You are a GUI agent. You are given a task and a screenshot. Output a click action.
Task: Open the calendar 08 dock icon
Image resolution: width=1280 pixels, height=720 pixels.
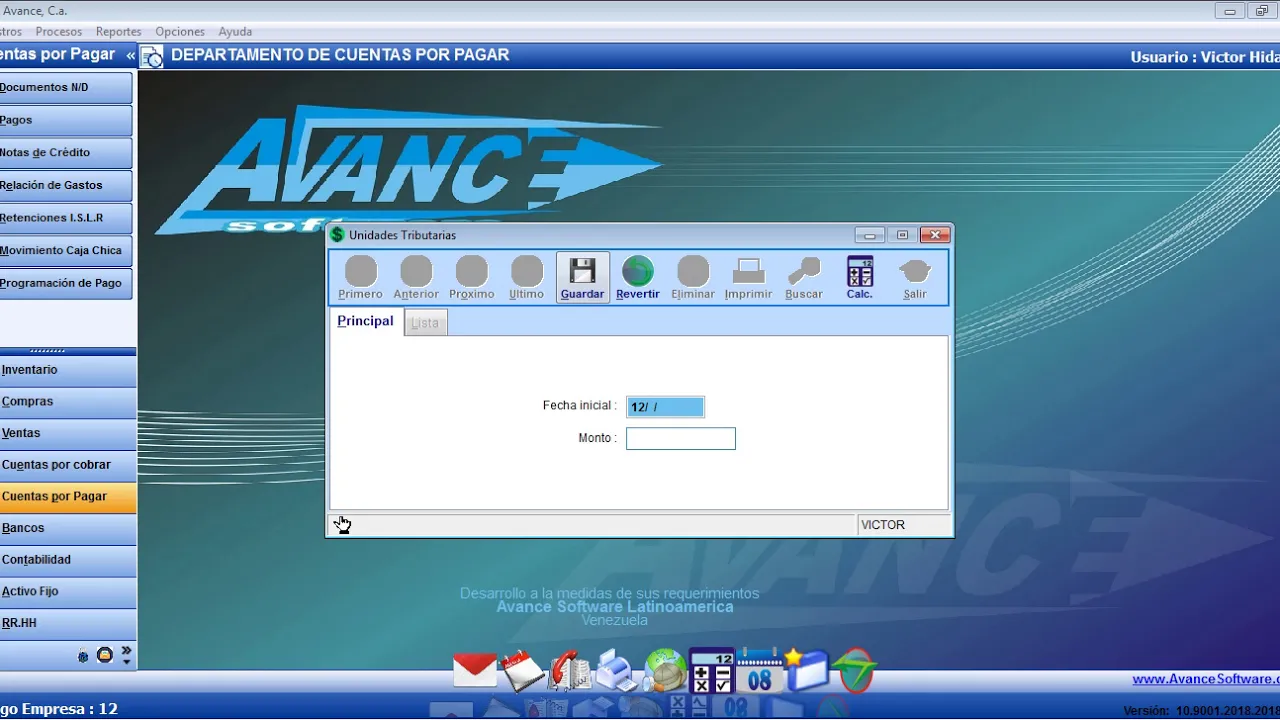click(x=760, y=671)
